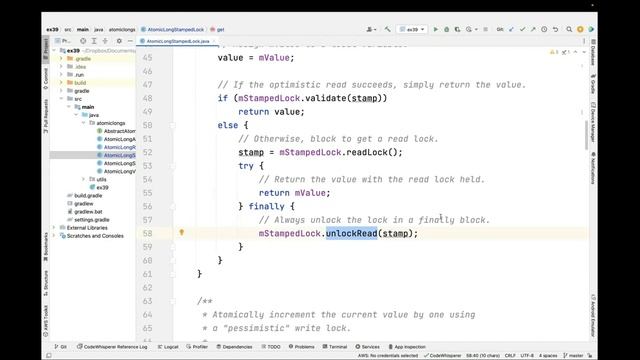
Task: Go to next highlighted error arrow
Action: (584, 52)
